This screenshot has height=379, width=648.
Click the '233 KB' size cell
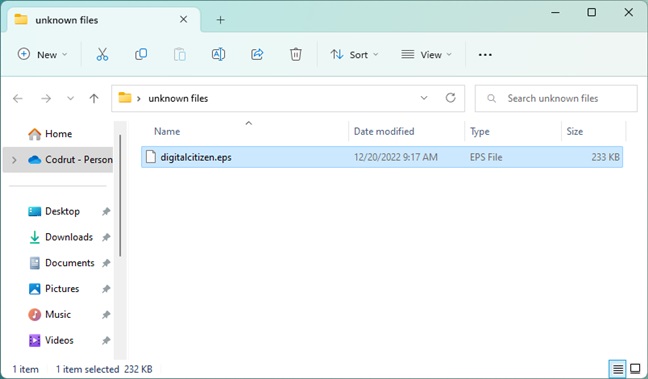pos(605,157)
